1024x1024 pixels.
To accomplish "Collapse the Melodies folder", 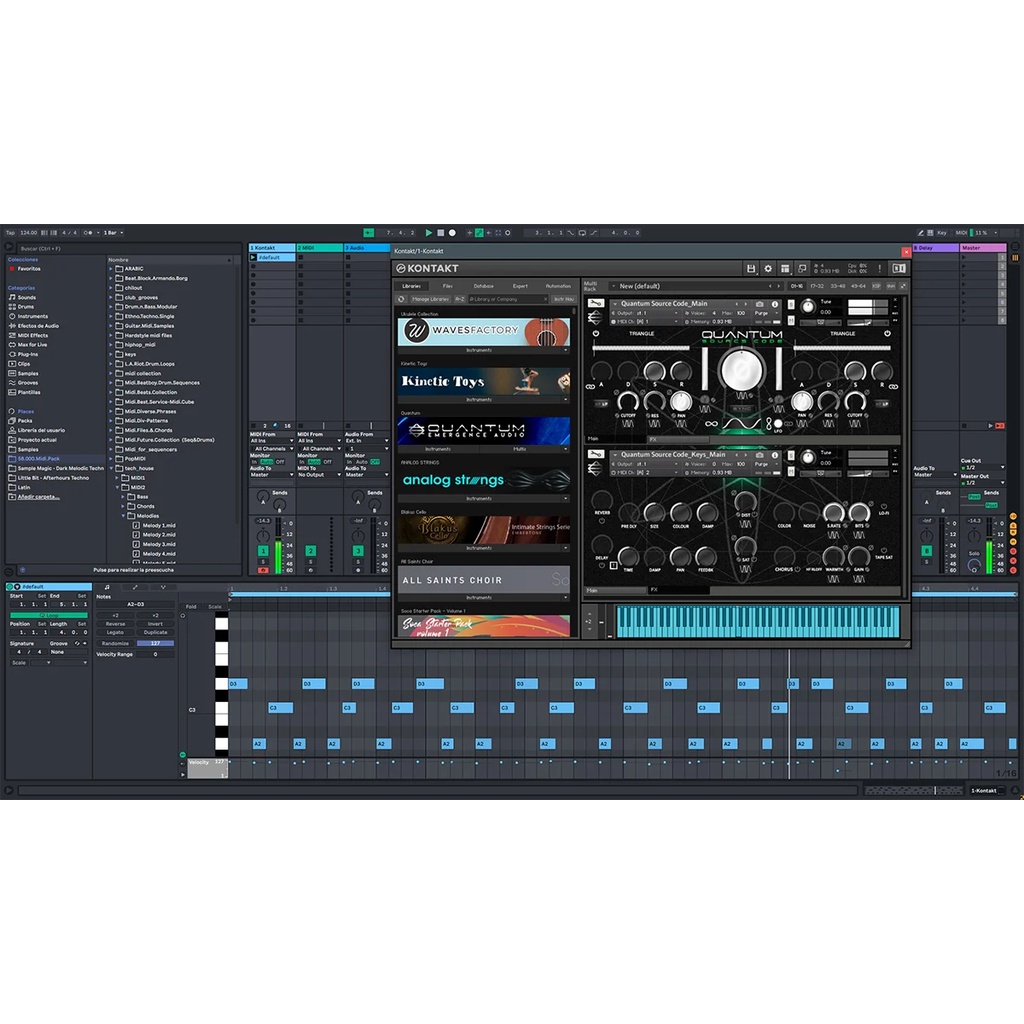I will 123,516.
